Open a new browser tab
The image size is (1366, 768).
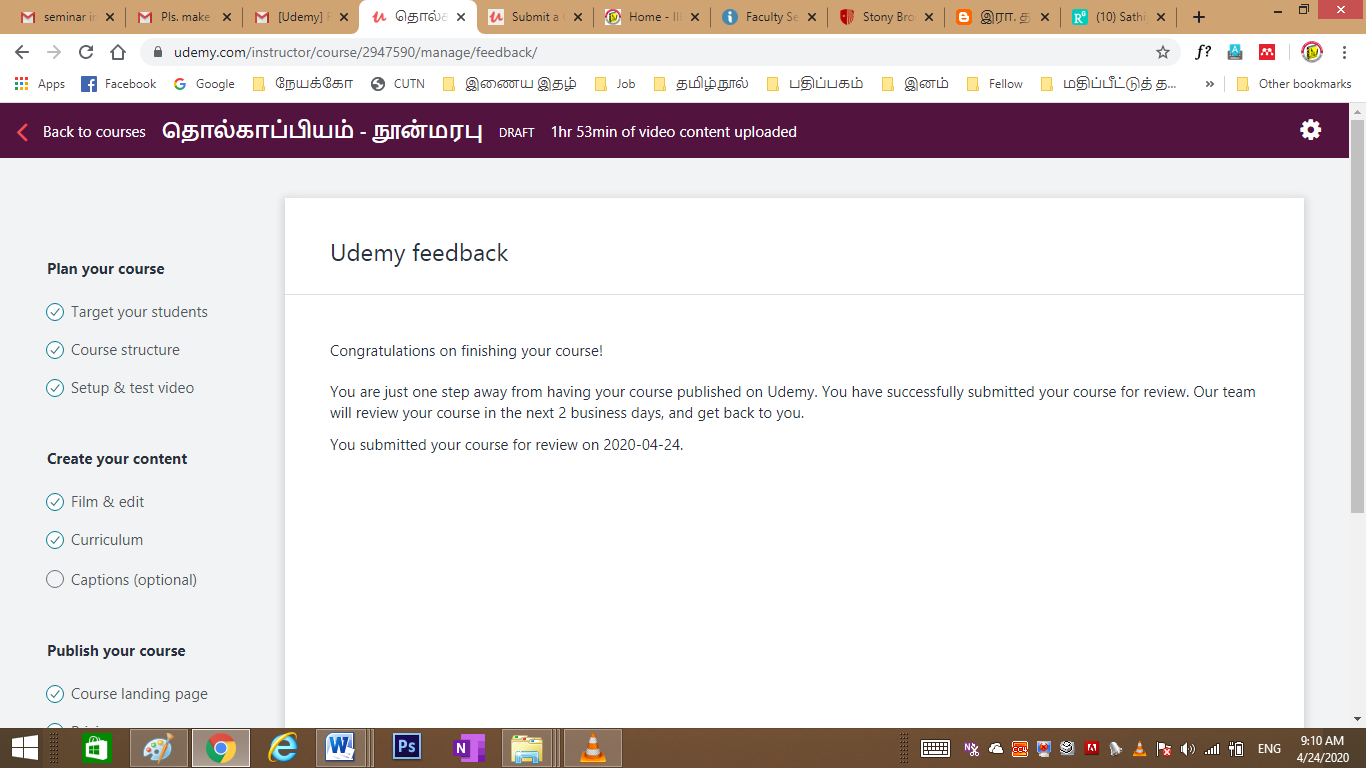click(1199, 17)
